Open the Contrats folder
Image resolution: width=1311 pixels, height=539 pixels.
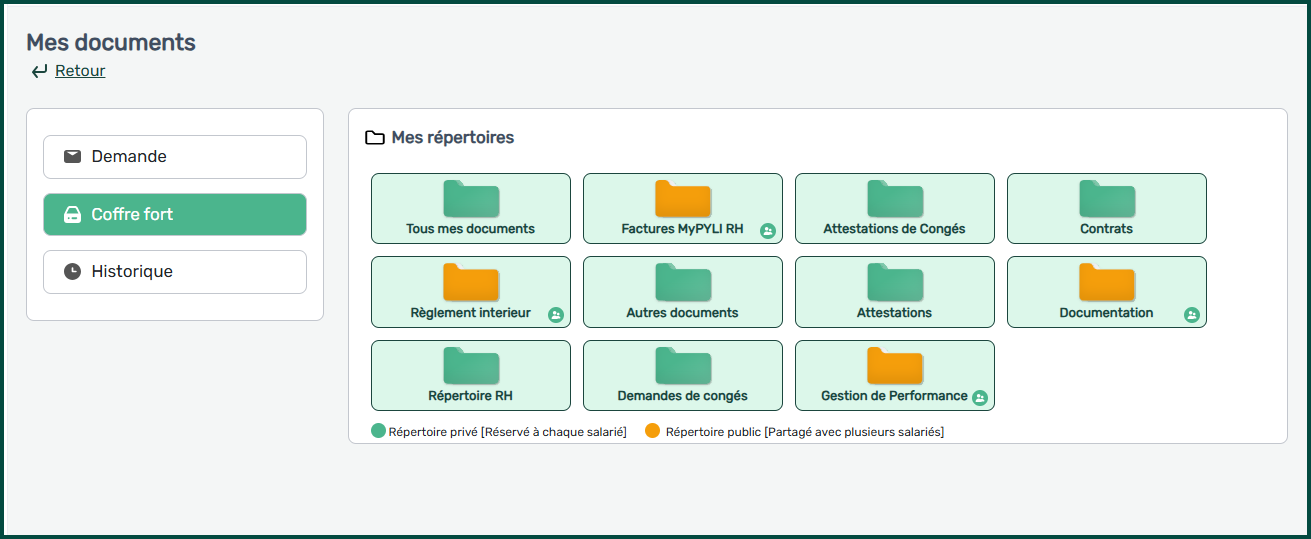(x=1106, y=208)
